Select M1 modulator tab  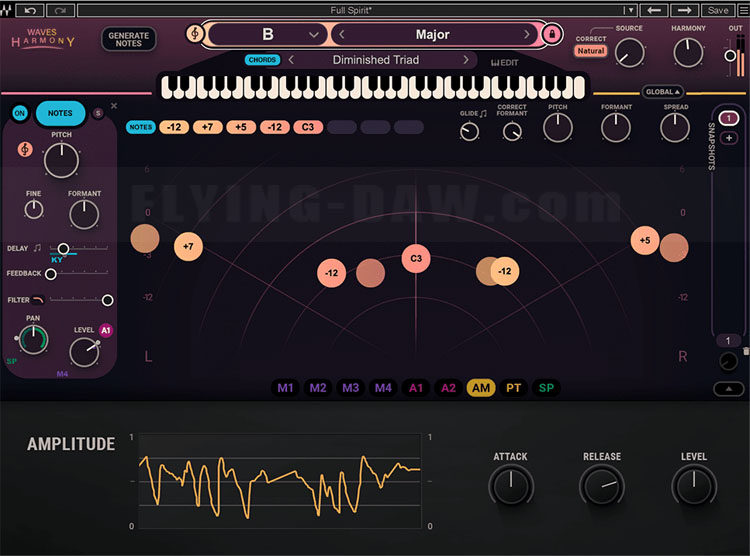[x=286, y=388]
